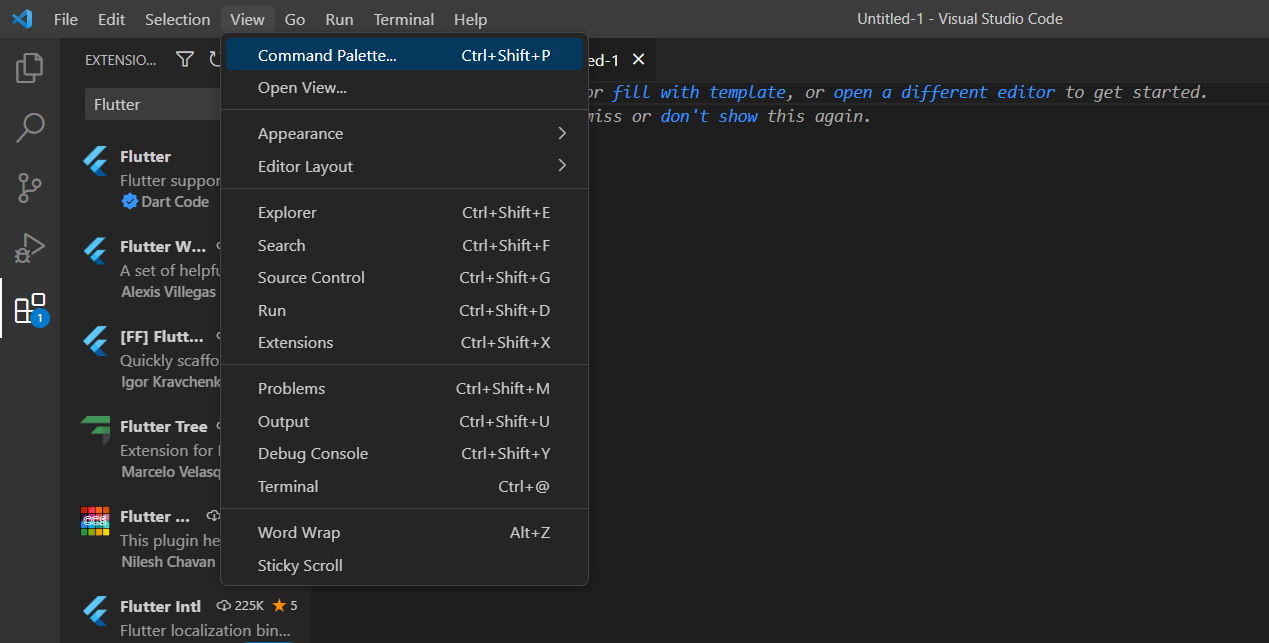This screenshot has width=1269, height=643.
Task: Click the Search magnifier in activity bar
Action: coord(30,127)
